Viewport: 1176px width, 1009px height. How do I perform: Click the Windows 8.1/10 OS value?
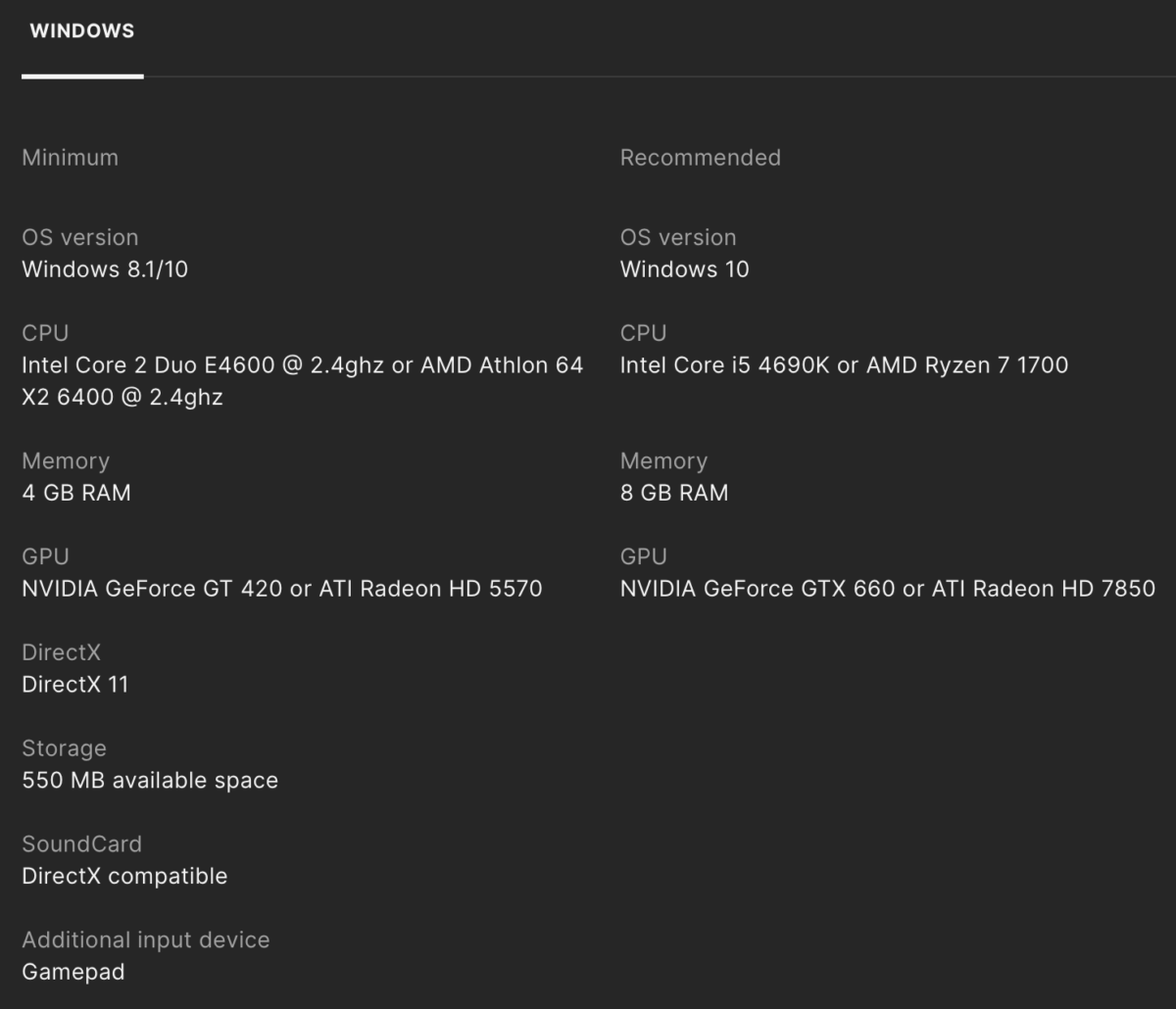coord(105,269)
